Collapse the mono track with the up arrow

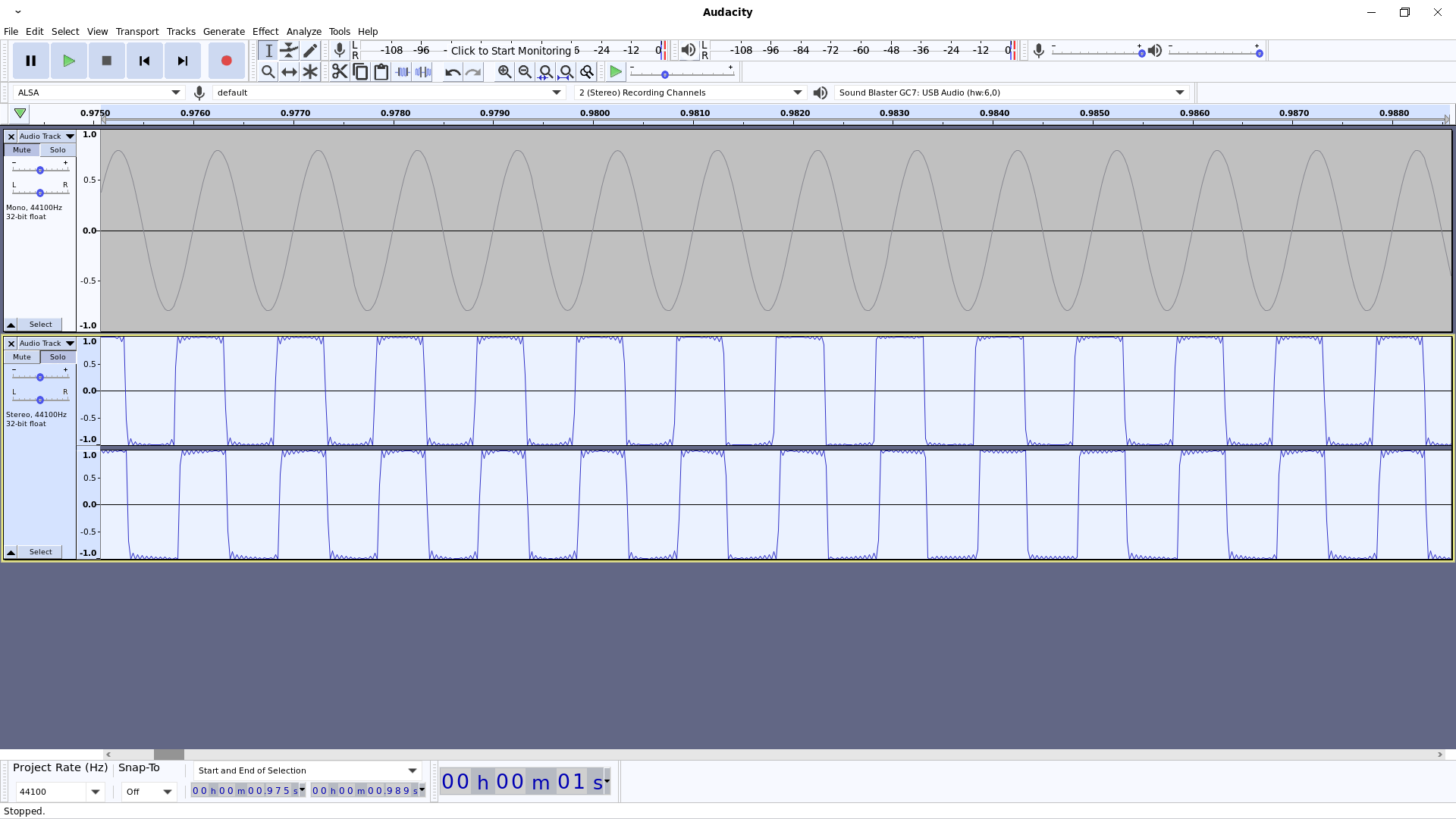[11, 325]
